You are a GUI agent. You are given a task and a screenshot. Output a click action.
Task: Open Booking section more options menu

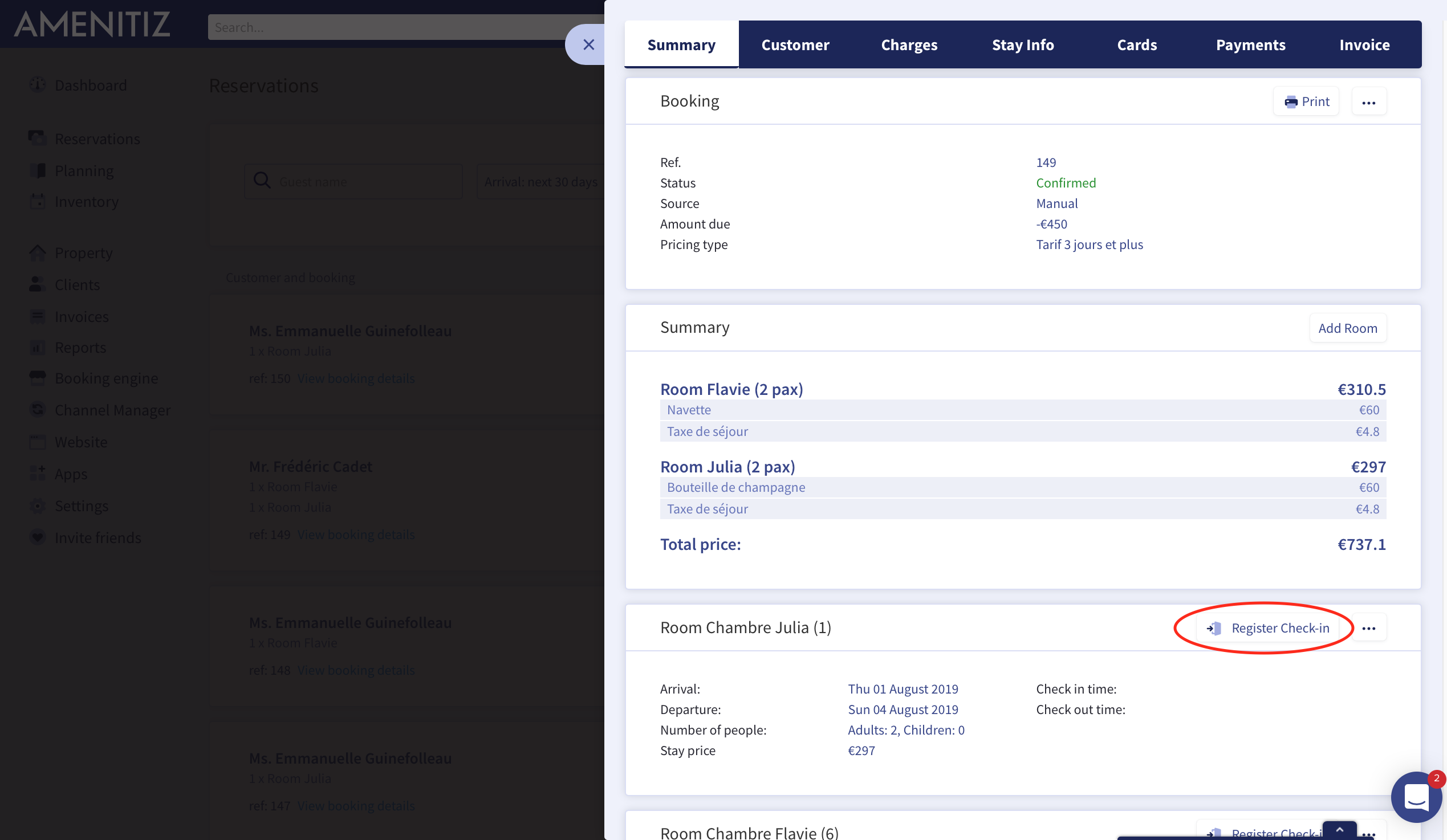[x=1369, y=101]
